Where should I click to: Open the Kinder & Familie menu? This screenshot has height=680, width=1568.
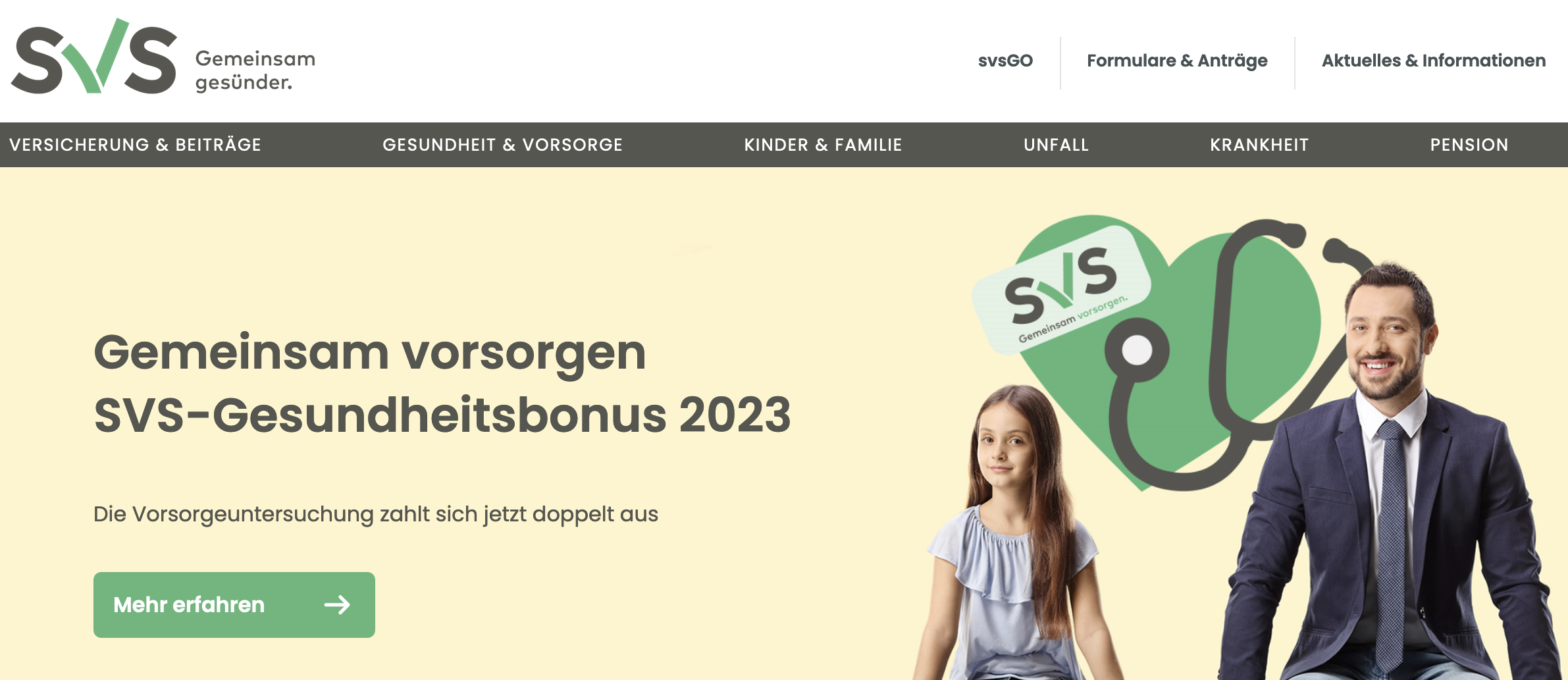823,145
